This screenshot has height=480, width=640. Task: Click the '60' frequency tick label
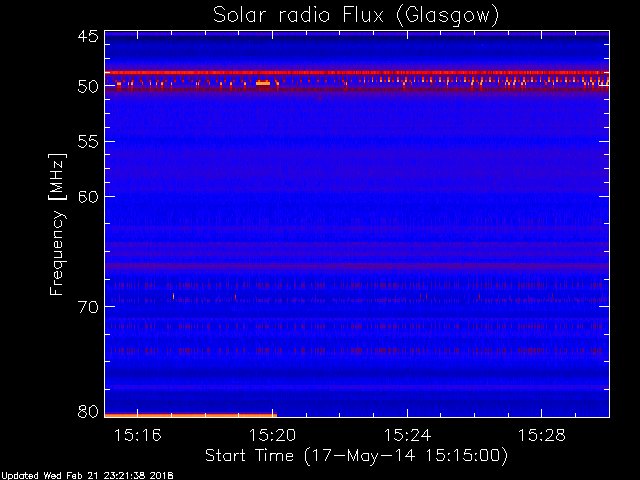[x=88, y=197]
